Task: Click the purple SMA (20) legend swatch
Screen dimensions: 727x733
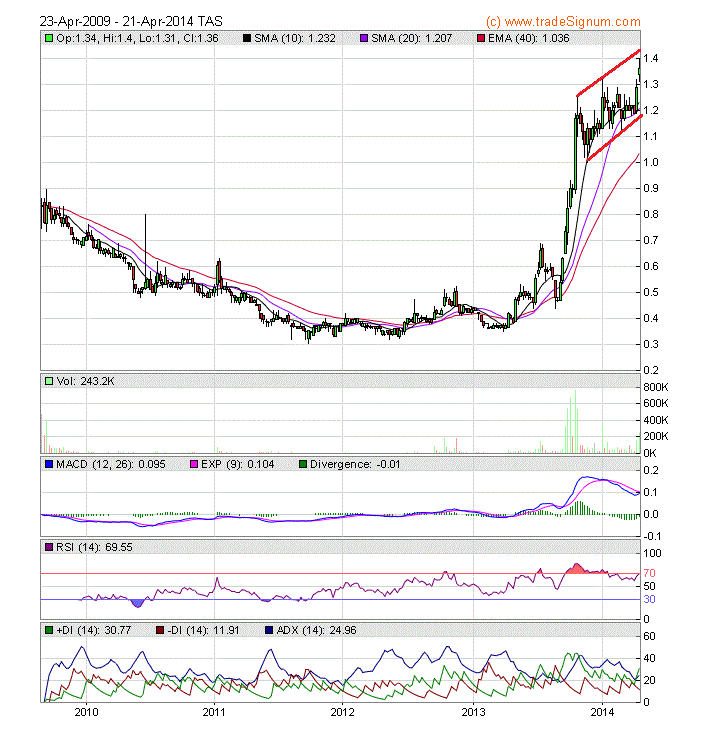Action: 364,38
